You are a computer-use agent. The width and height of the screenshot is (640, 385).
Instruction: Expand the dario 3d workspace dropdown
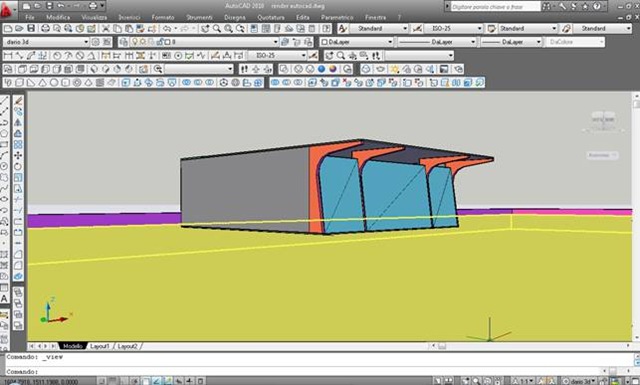pyautogui.click(x=46, y=42)
